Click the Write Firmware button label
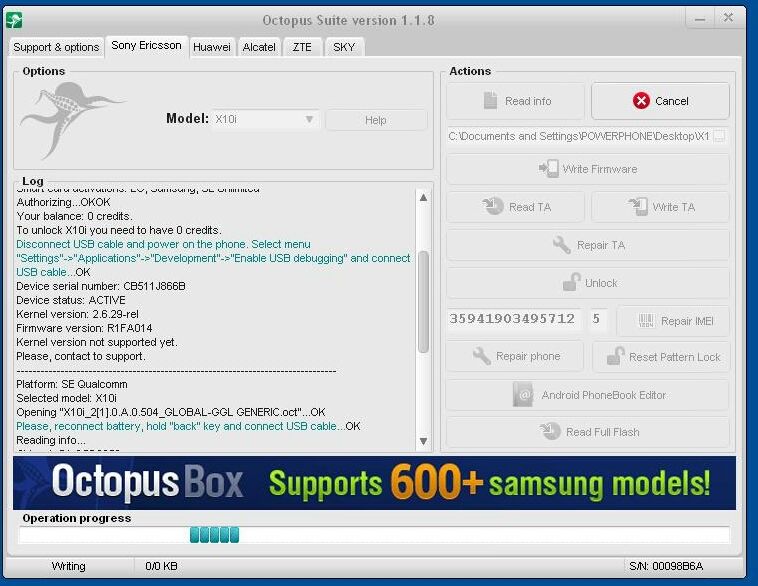This screenshot has width=758, height=586. click(599, 169)
